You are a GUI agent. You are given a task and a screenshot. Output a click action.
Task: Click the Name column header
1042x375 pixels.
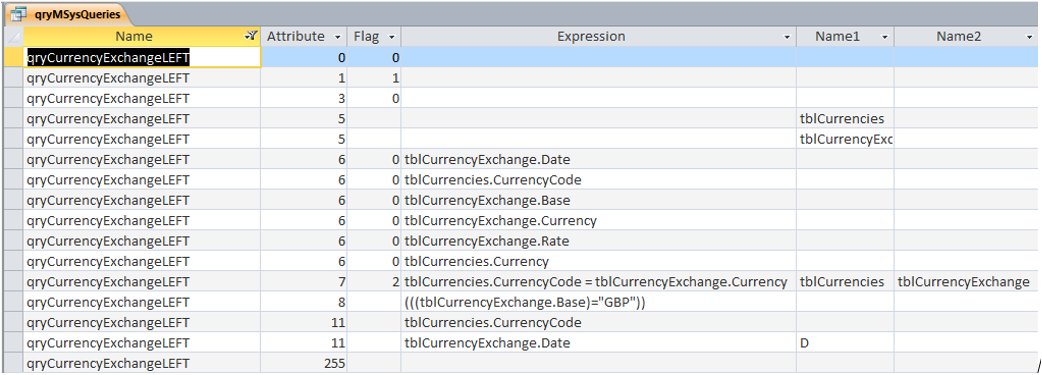point(142,37)
